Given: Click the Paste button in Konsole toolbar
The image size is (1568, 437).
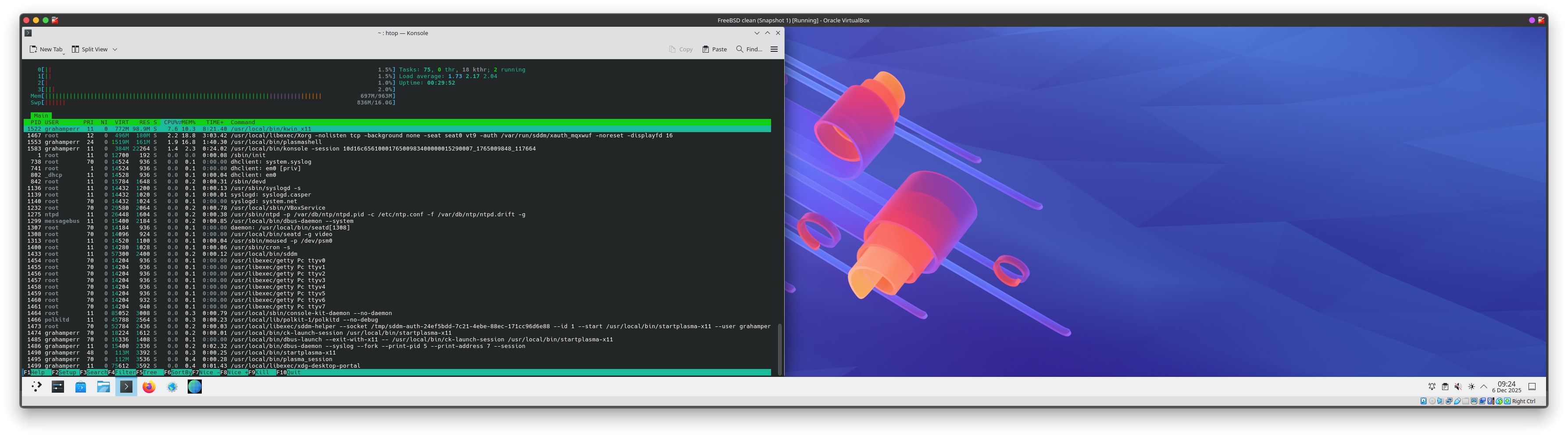Looking at the screenshot, I should (x=714, y=49).
